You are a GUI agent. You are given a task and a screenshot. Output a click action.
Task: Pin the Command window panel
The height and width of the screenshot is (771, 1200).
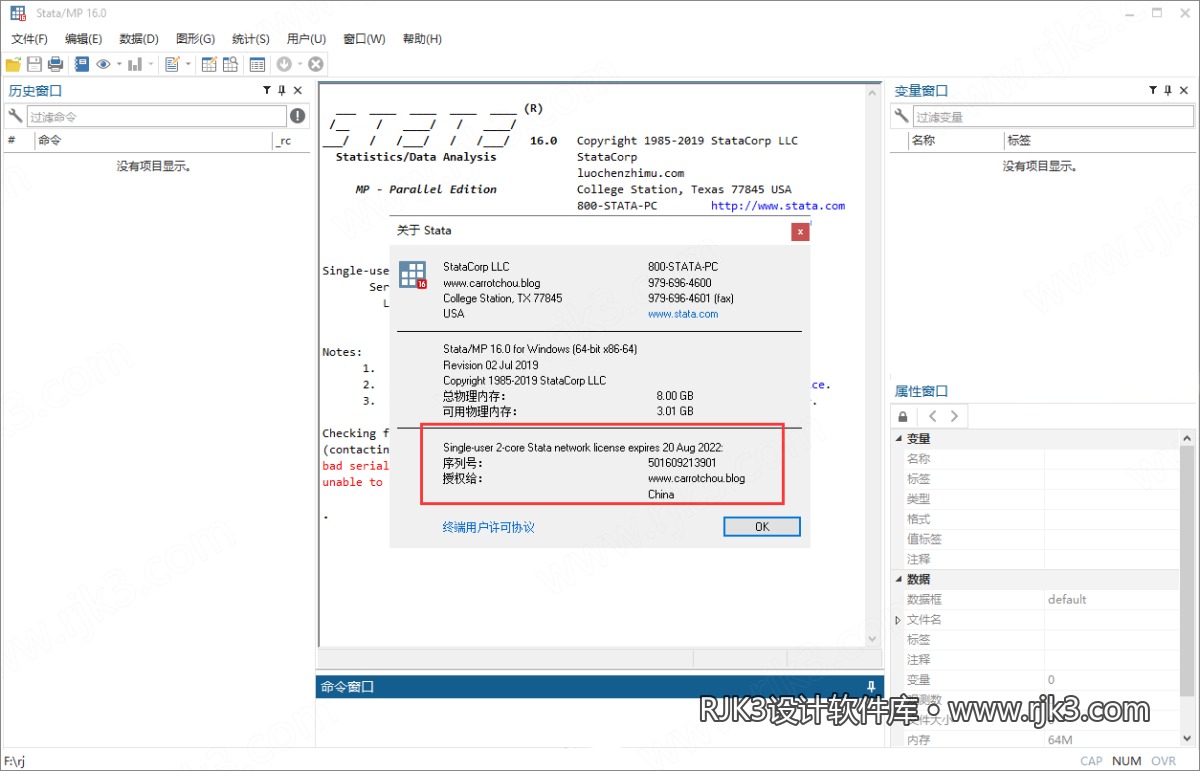[x=871, y=686]
